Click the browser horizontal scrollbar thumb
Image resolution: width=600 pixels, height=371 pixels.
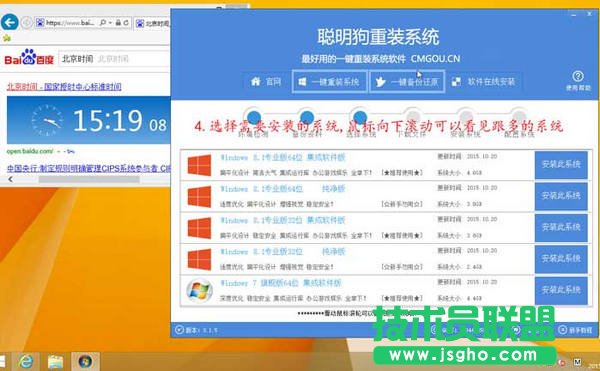coord(89,179)
